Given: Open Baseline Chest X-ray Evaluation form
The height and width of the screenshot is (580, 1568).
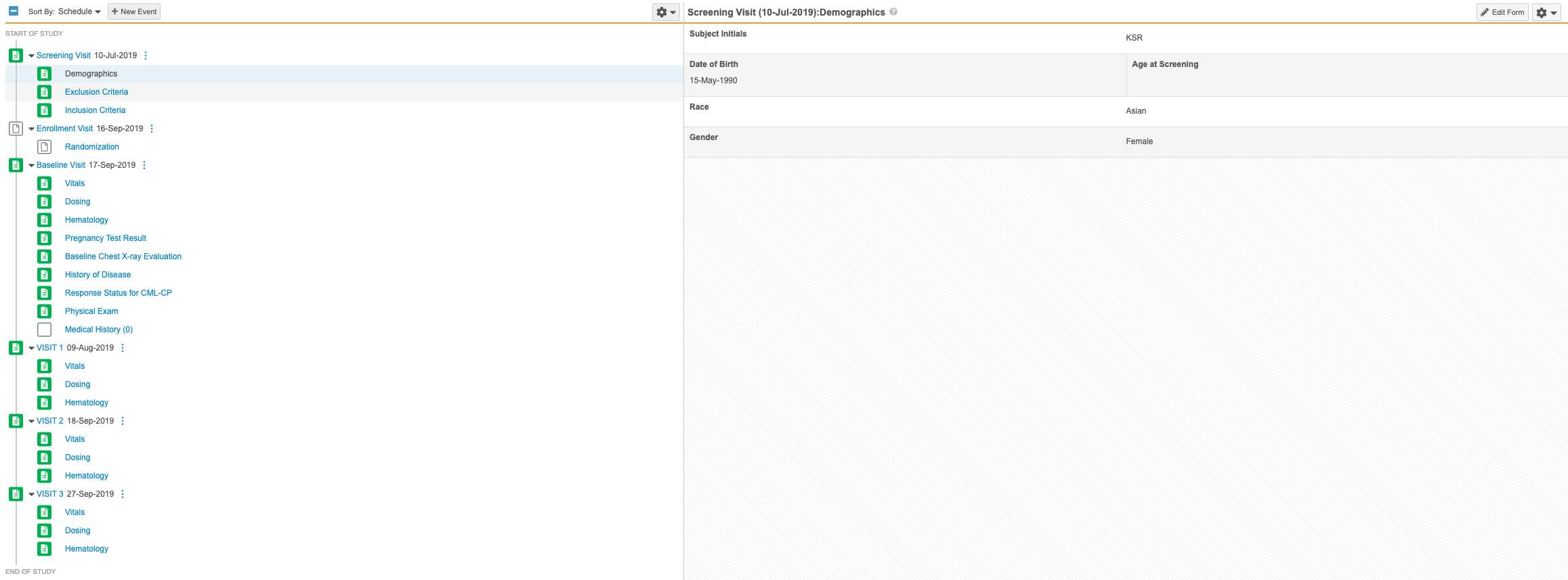Looking at the screenshot, I should tap(123, 256).
